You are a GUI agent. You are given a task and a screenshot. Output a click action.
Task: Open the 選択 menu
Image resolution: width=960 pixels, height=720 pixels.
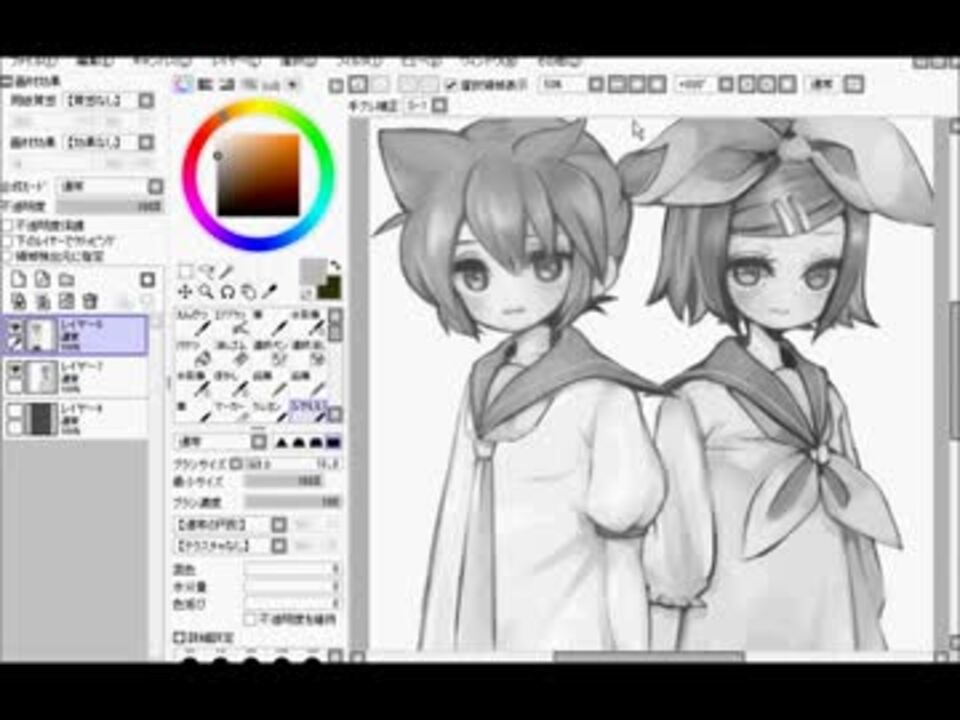(x=298, y=62)
